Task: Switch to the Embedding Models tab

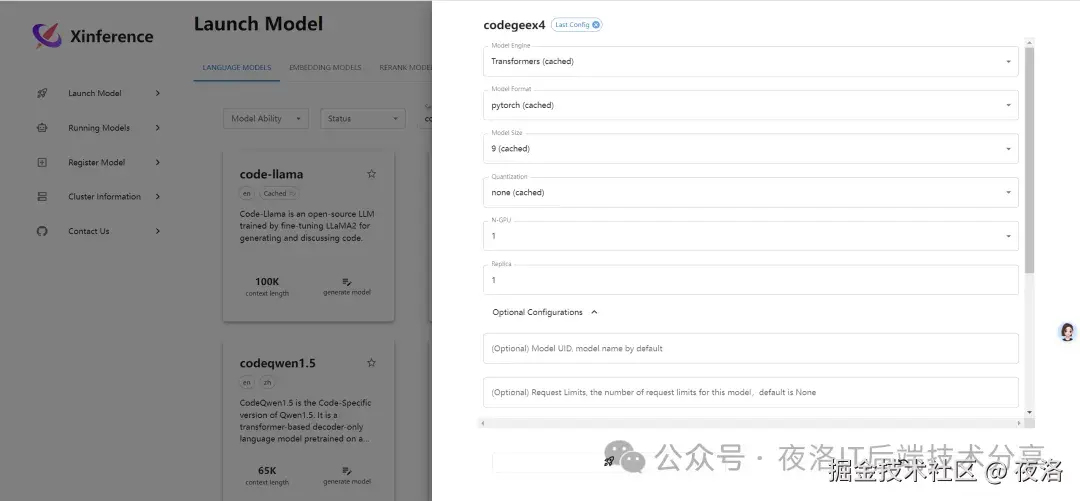Action: tap(325, 68)
